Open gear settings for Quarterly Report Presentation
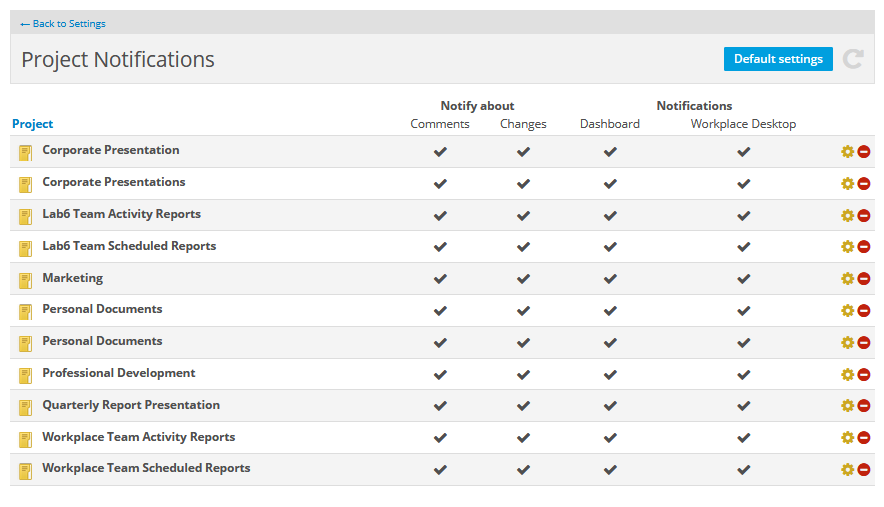 847,406
